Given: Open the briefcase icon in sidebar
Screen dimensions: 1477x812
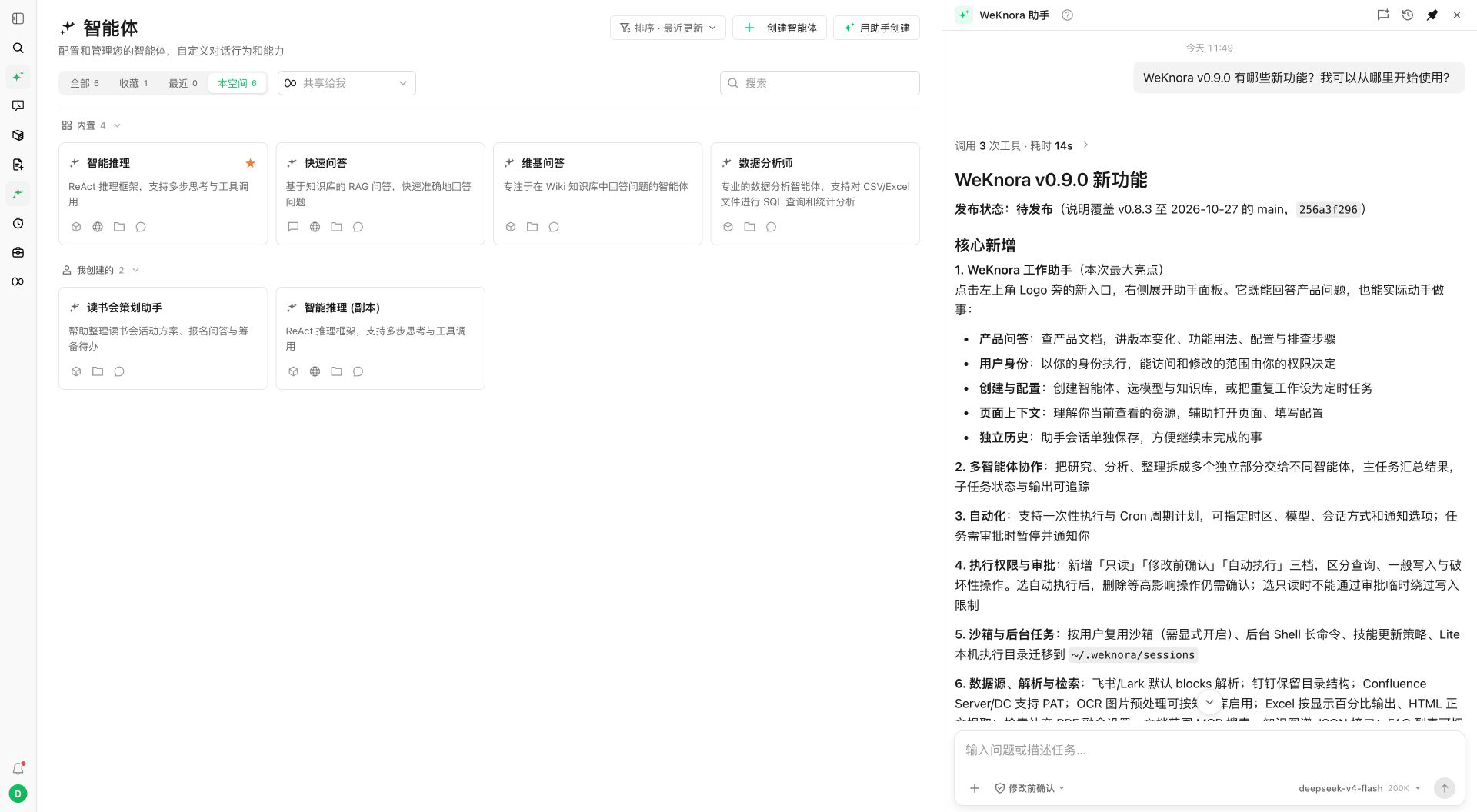Looking at the screenshot, I should pyautogui.click(x=18, y=252).
